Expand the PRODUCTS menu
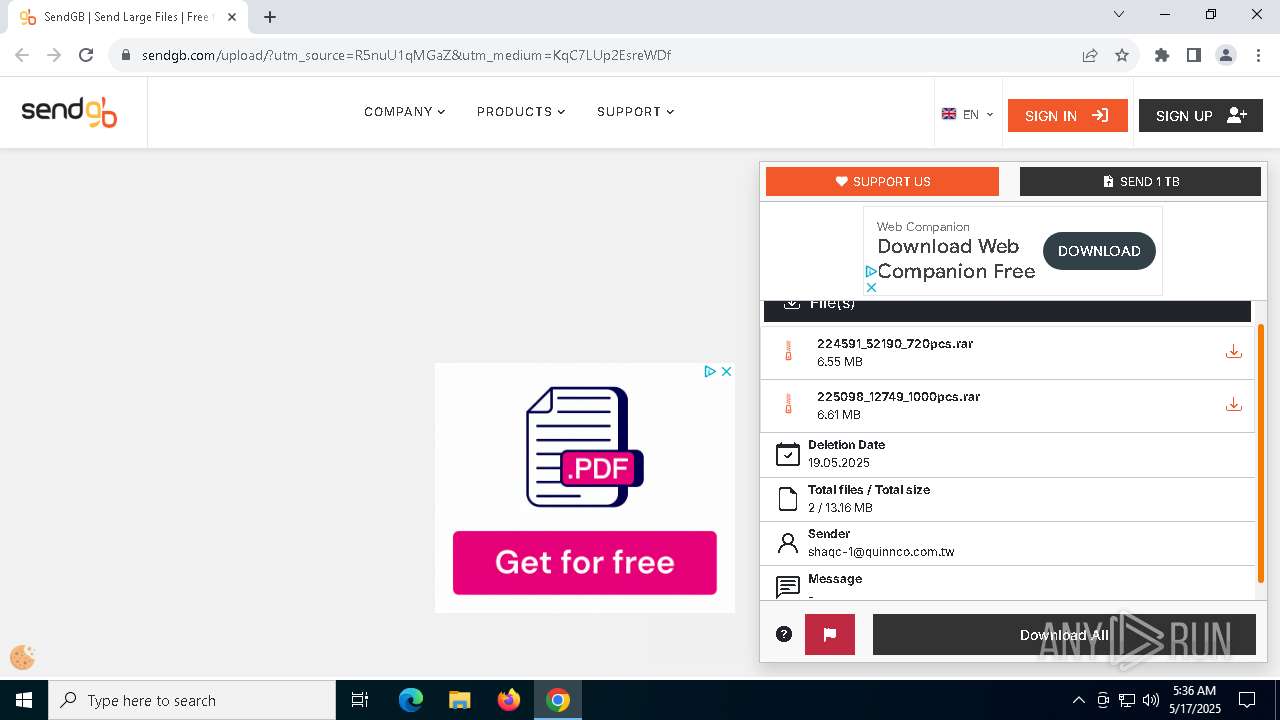The image size is (1280, 720). coord(521,112)
